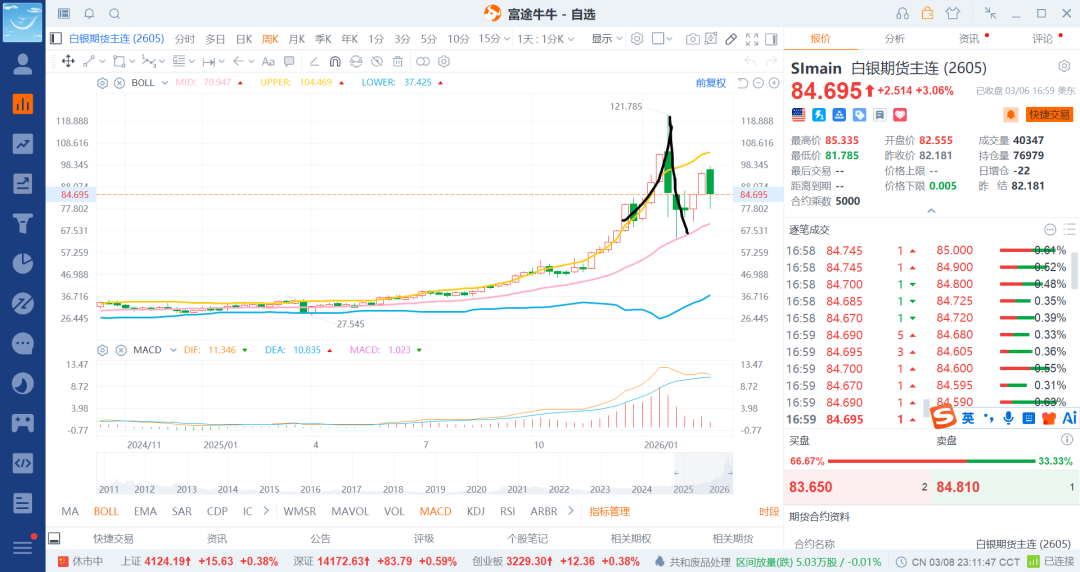Image resolution: width=1080 pixels, height=572 pixels.
Task: Open the 分析 analysis tab
Action: point(895,39)
